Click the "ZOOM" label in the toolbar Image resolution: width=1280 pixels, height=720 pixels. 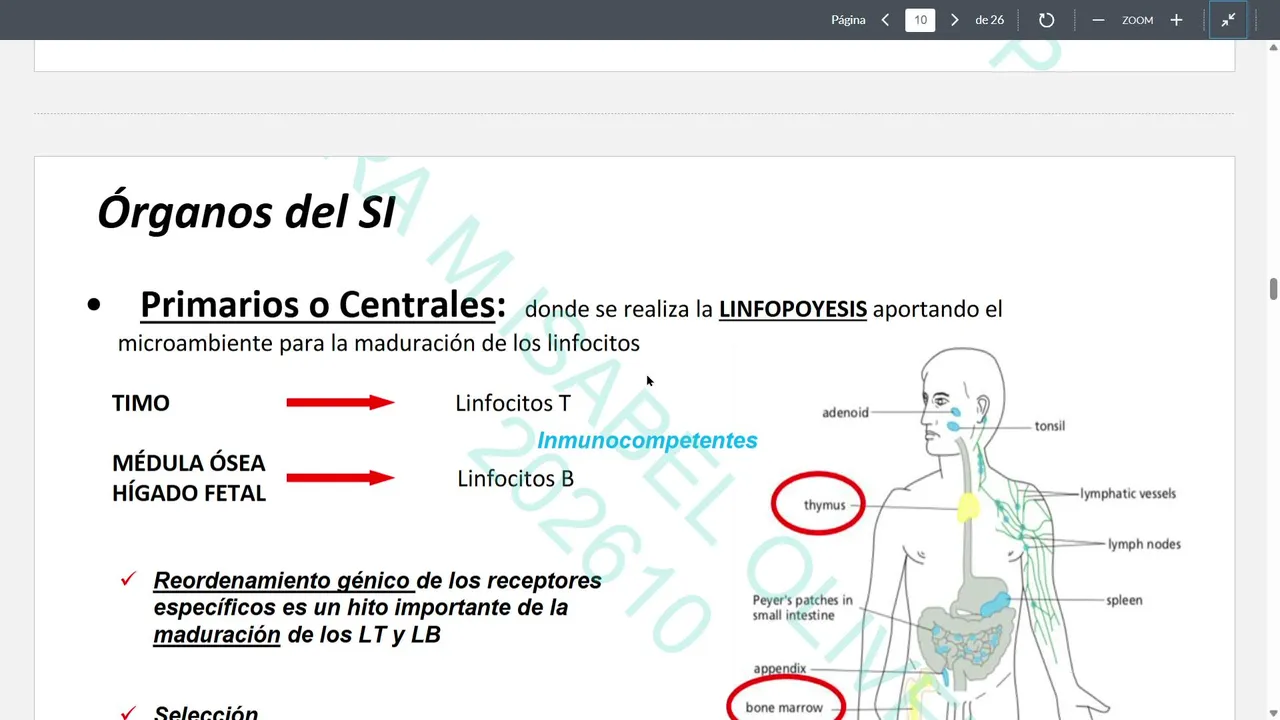[x=1137, y=20]
